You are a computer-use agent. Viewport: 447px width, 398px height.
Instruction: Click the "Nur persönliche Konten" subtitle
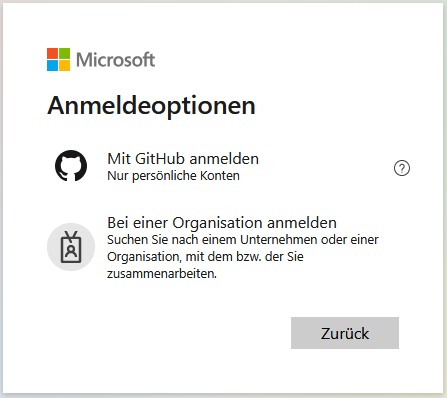[173, 176]
